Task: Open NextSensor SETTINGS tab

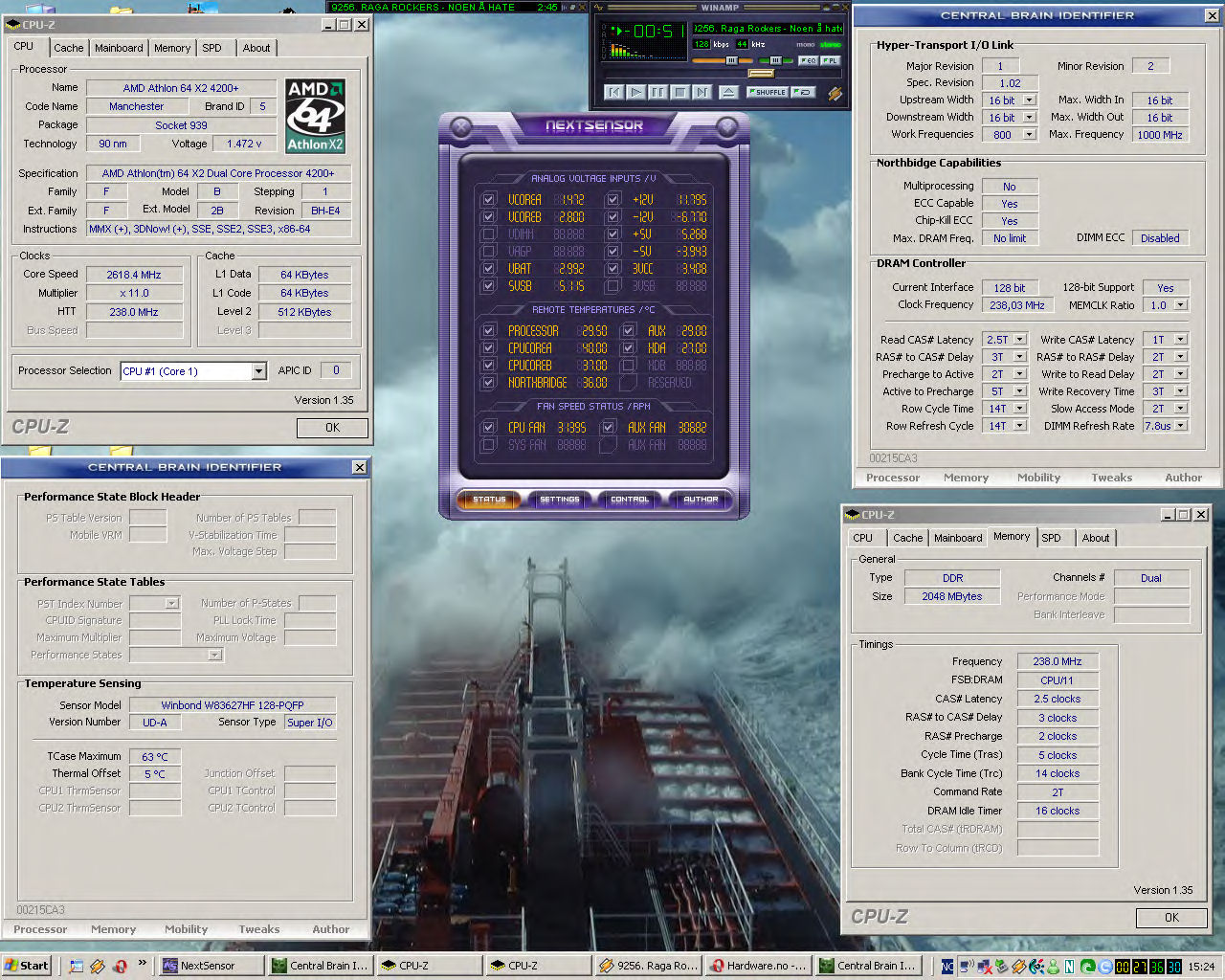Action: [x=560, y=499]
